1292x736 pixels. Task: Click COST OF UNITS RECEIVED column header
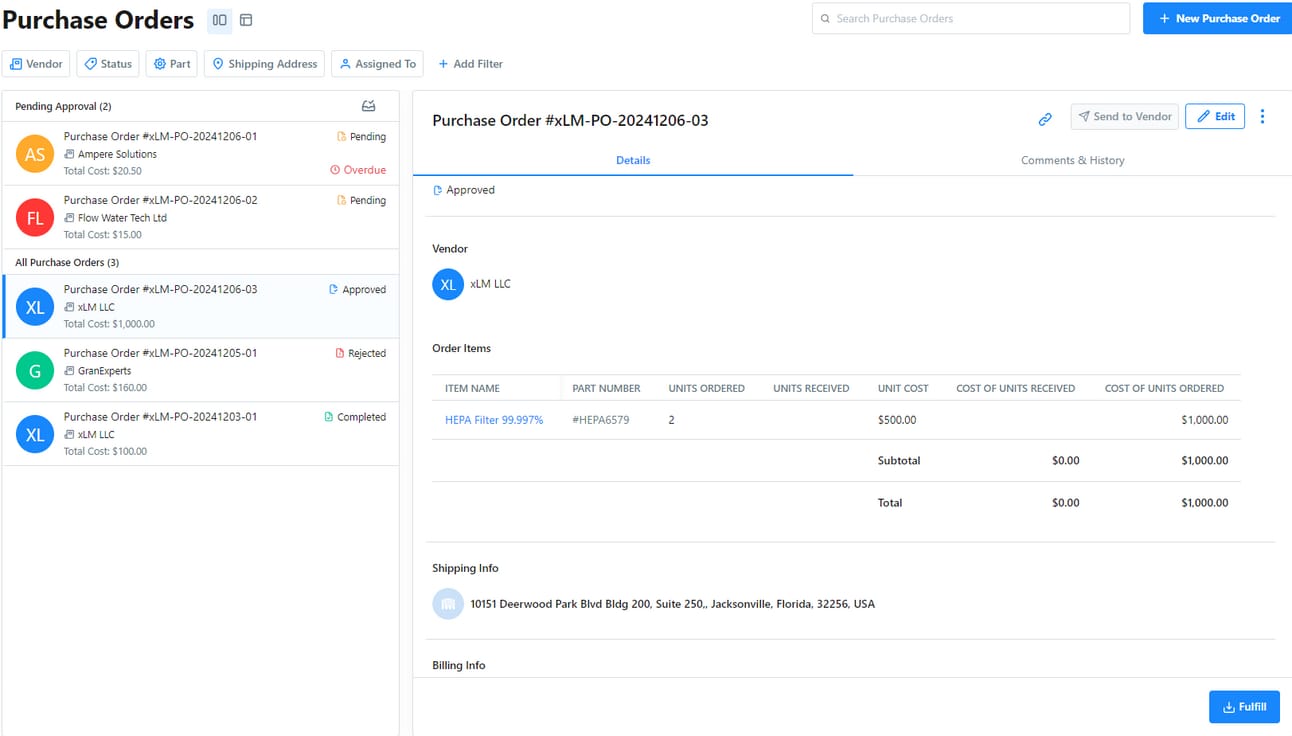click(1016, 388)
